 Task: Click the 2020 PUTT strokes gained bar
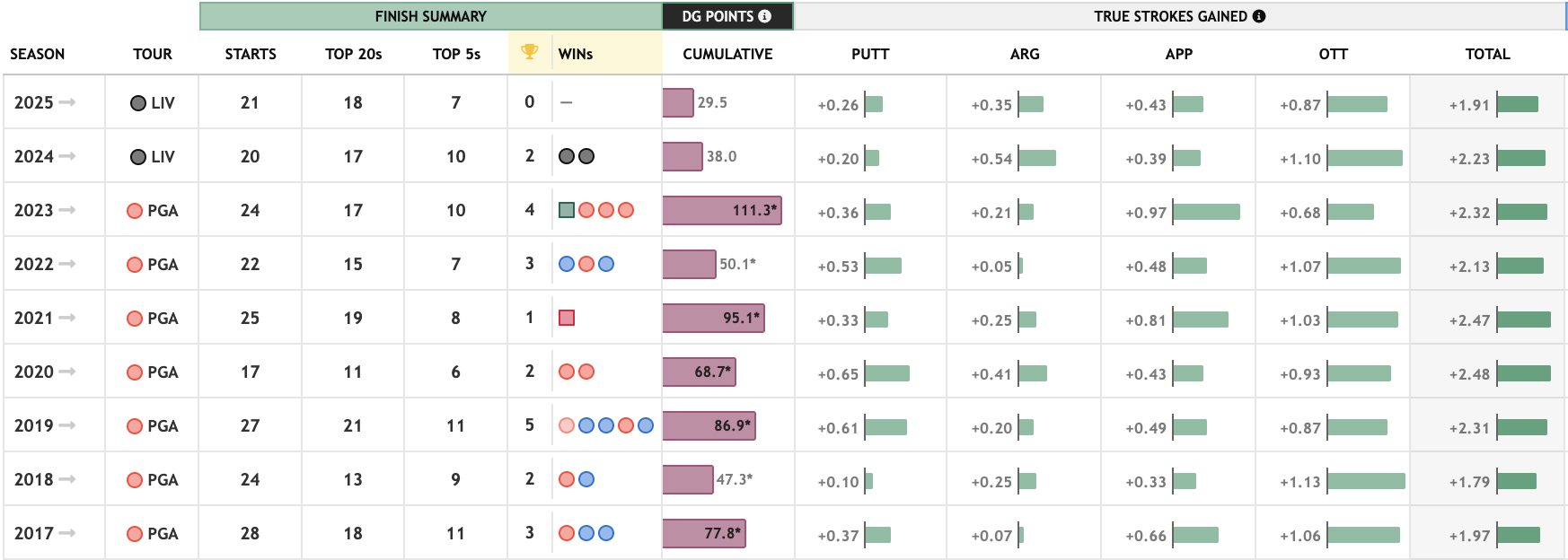(x=887, y=373)
